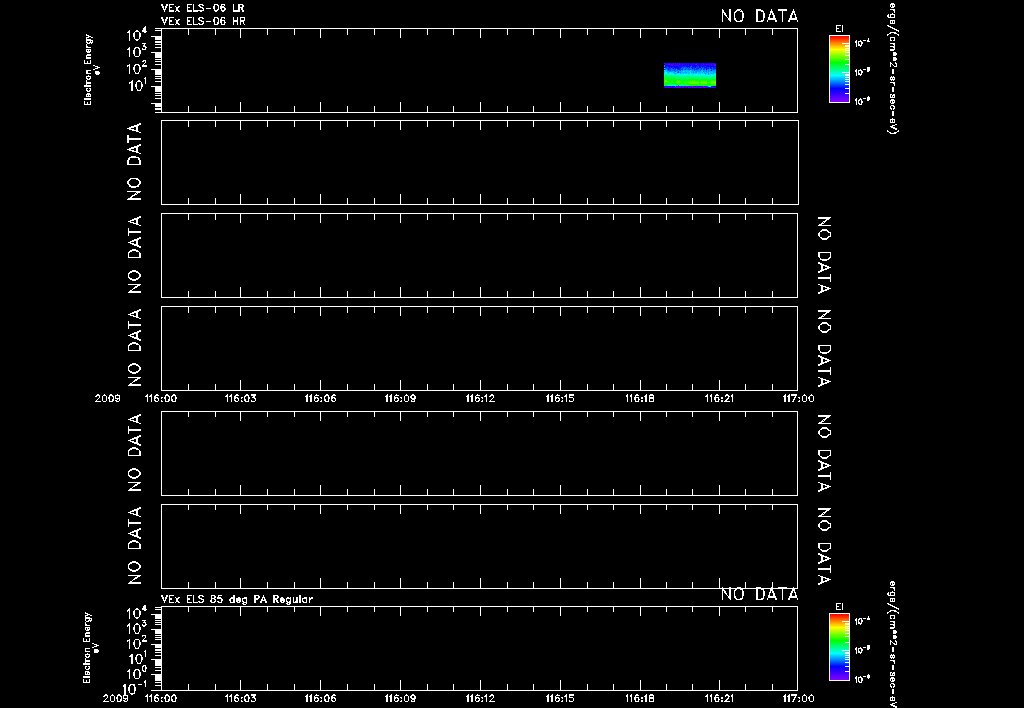Click the "NO DATA" label right of the fourth panel
Image resolution: width=1024 pixels, height=708 pixels.
824,348
